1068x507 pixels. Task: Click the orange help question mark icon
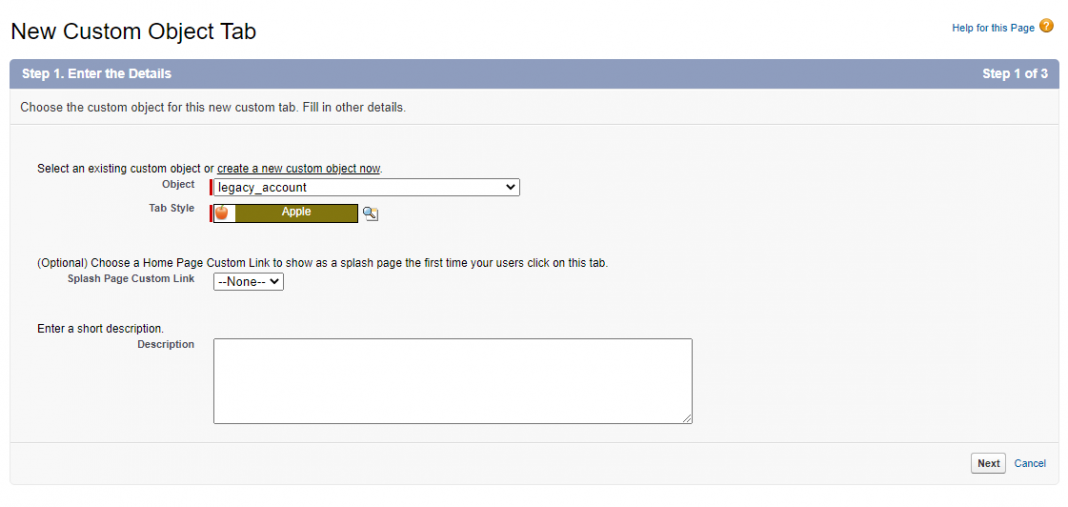click(x=1046, y=26)
